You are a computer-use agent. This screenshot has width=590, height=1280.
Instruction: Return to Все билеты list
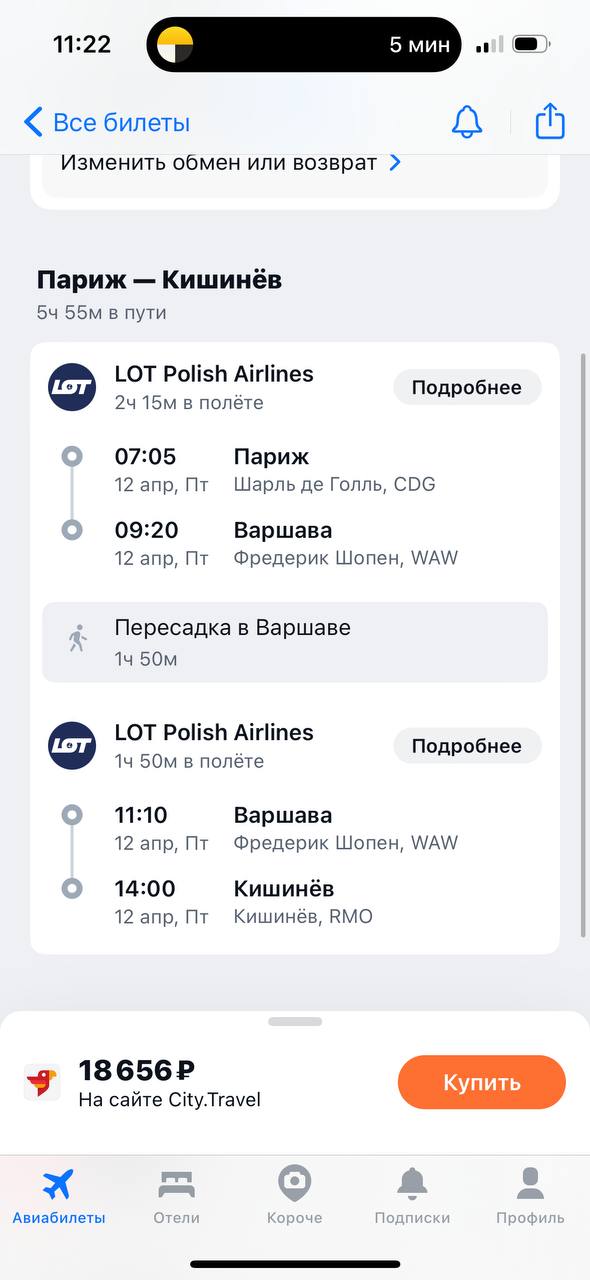click(x=107, y=123)
